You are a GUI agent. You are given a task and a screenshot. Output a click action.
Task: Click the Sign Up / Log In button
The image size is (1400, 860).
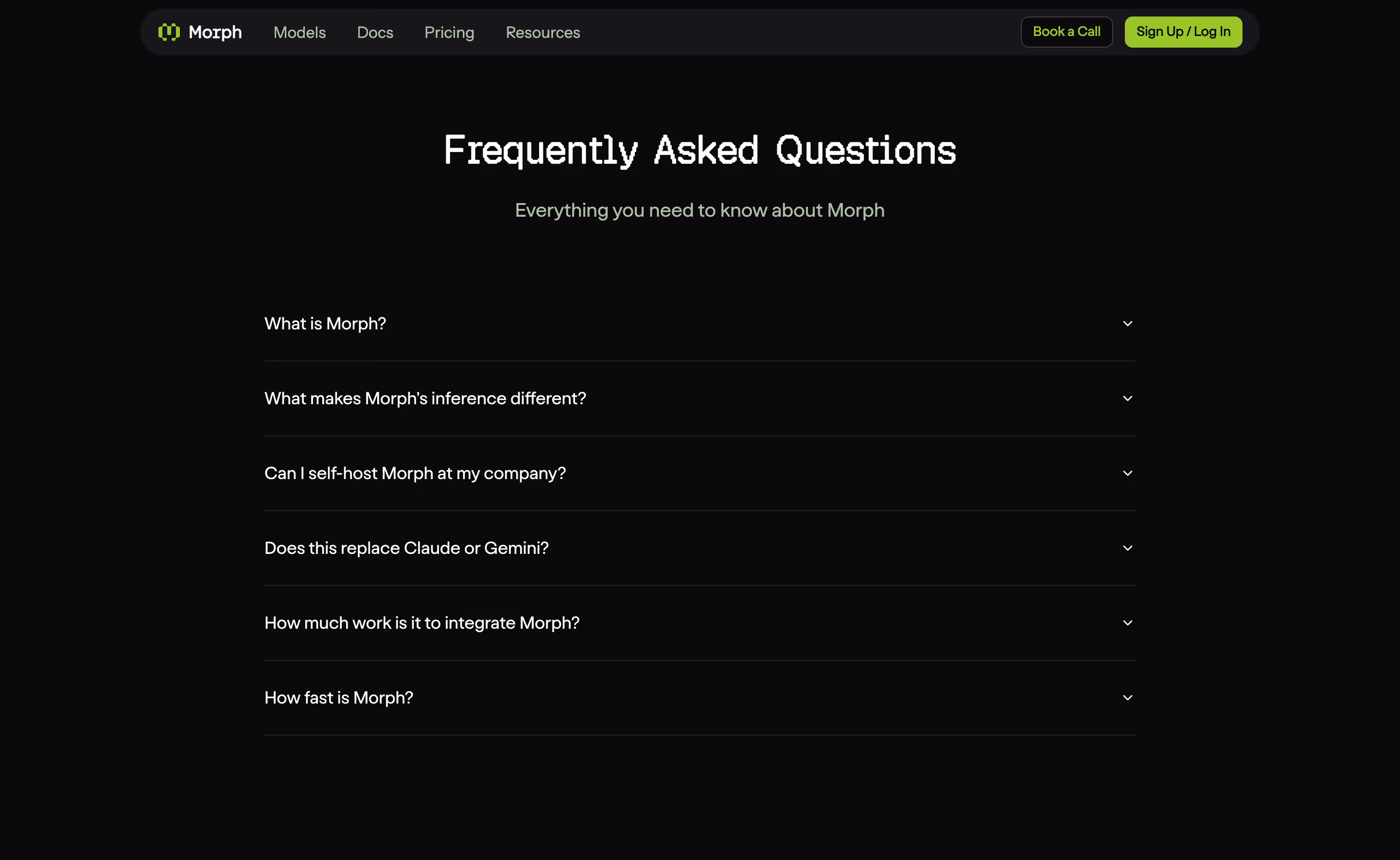(1183, 32)
